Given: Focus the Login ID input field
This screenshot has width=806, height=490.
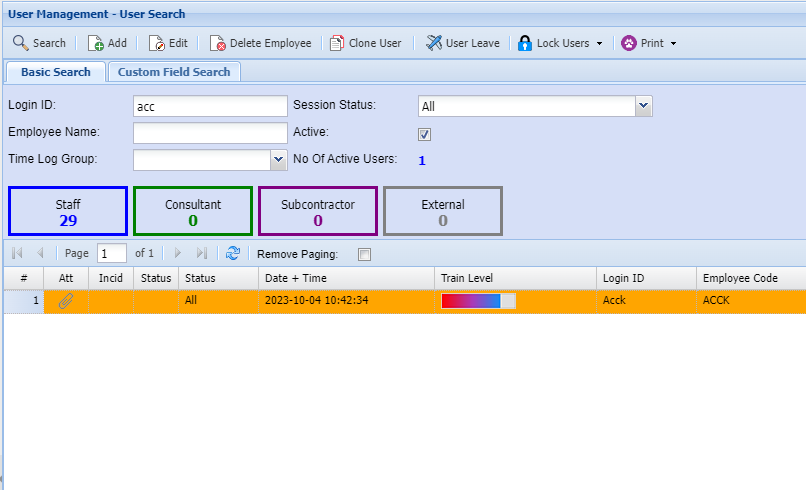Looking at the screenshot, I should click(210, 106).
